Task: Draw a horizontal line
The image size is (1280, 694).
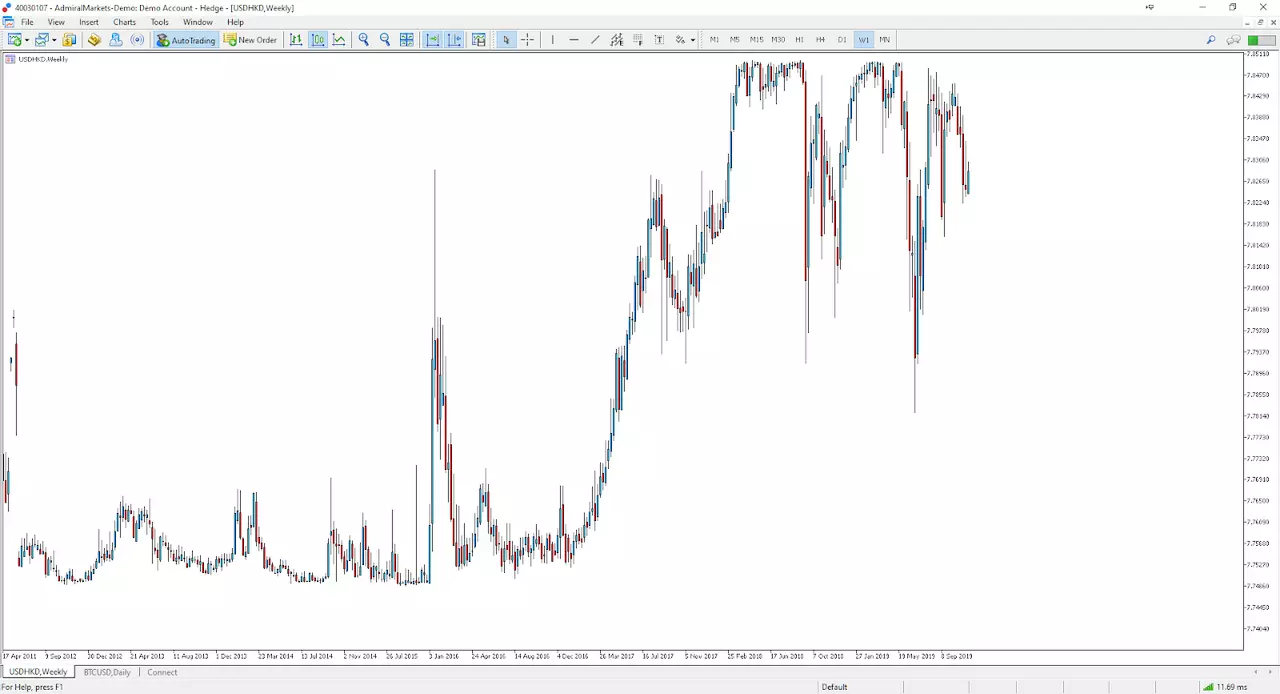Action: coord(574,40)
